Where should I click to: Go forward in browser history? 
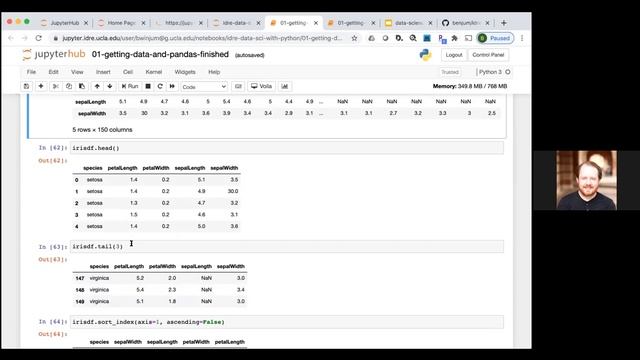24,38
